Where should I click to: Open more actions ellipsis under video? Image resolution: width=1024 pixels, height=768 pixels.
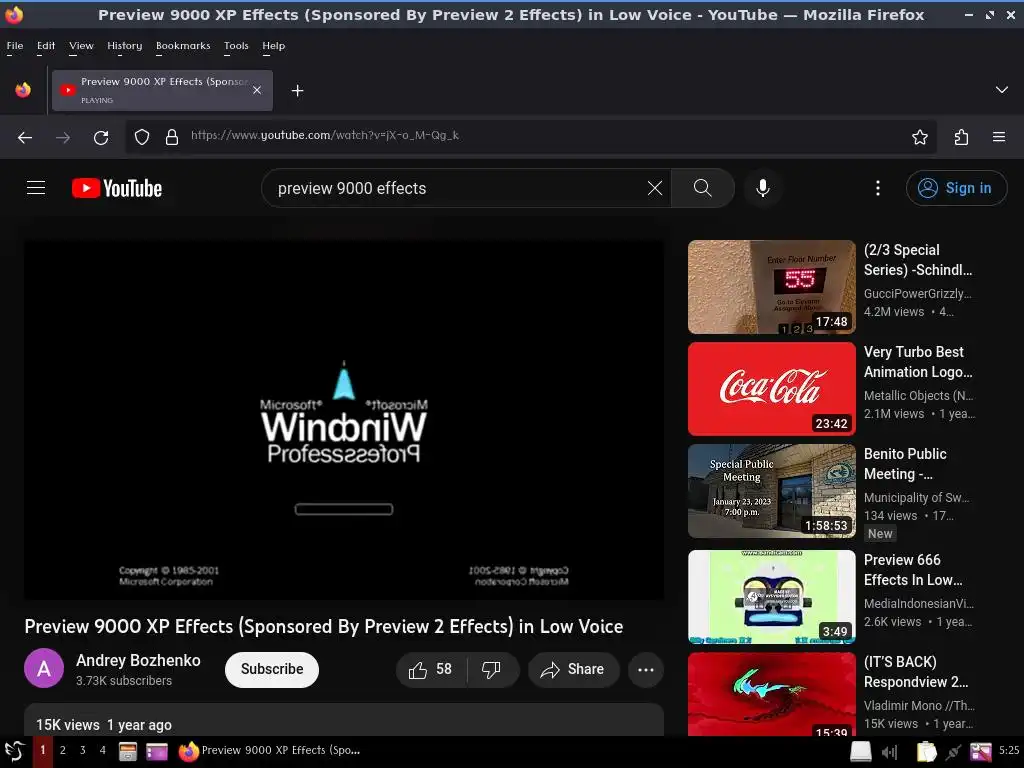(645, 669)
